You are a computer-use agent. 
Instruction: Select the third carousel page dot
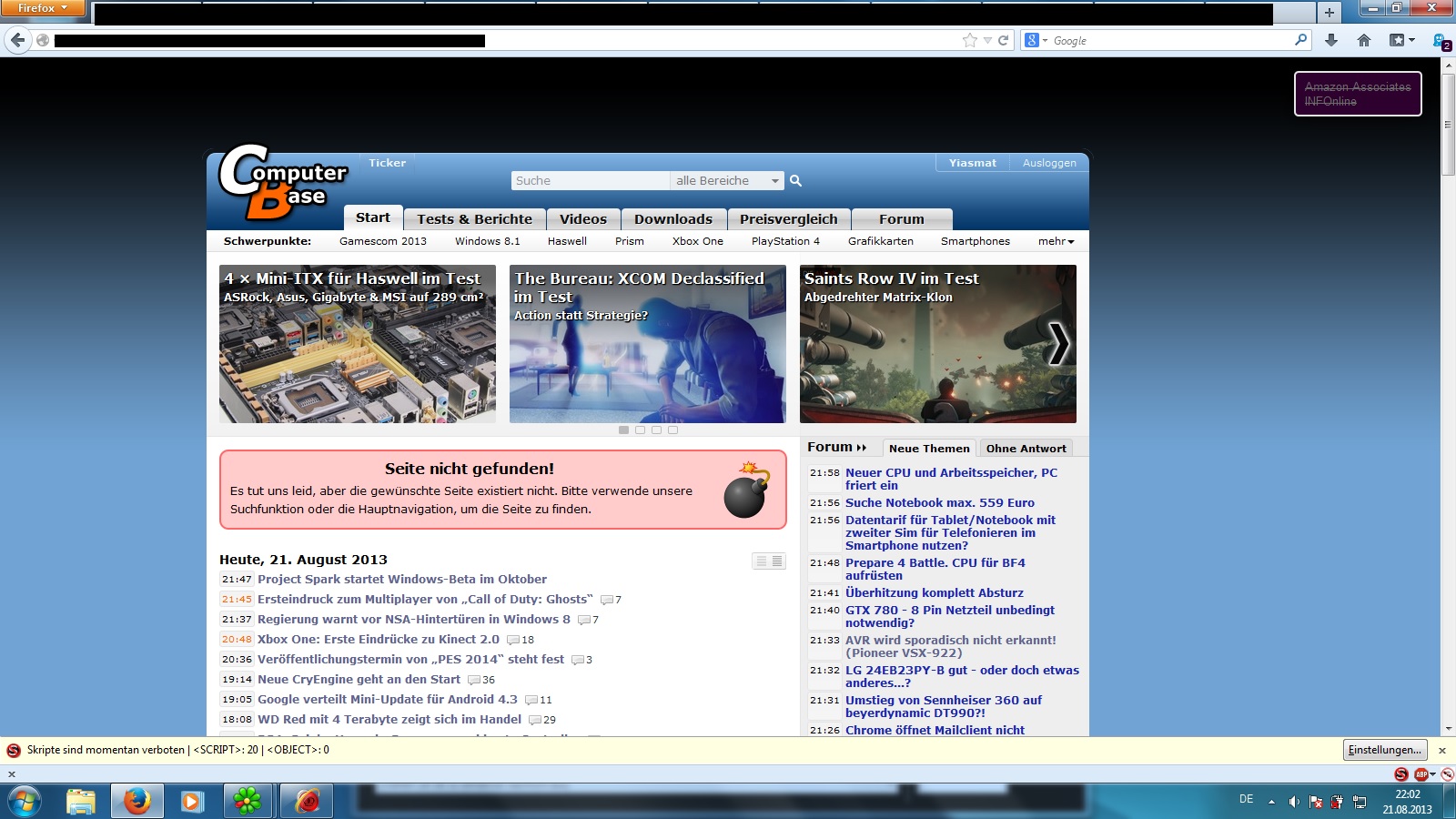(656, 430)
